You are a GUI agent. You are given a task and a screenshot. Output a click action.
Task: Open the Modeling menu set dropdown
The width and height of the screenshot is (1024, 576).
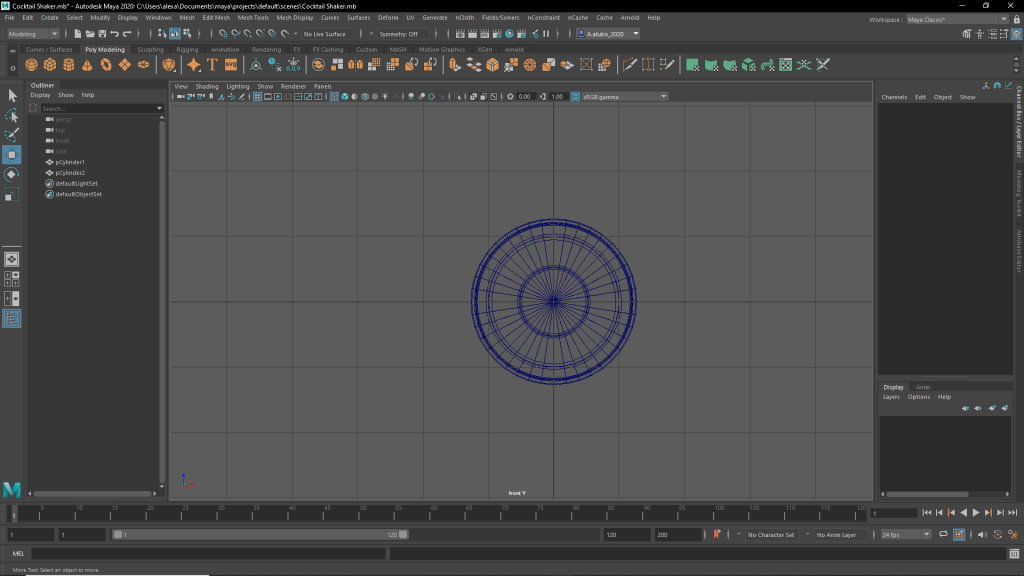pos(33,34)
